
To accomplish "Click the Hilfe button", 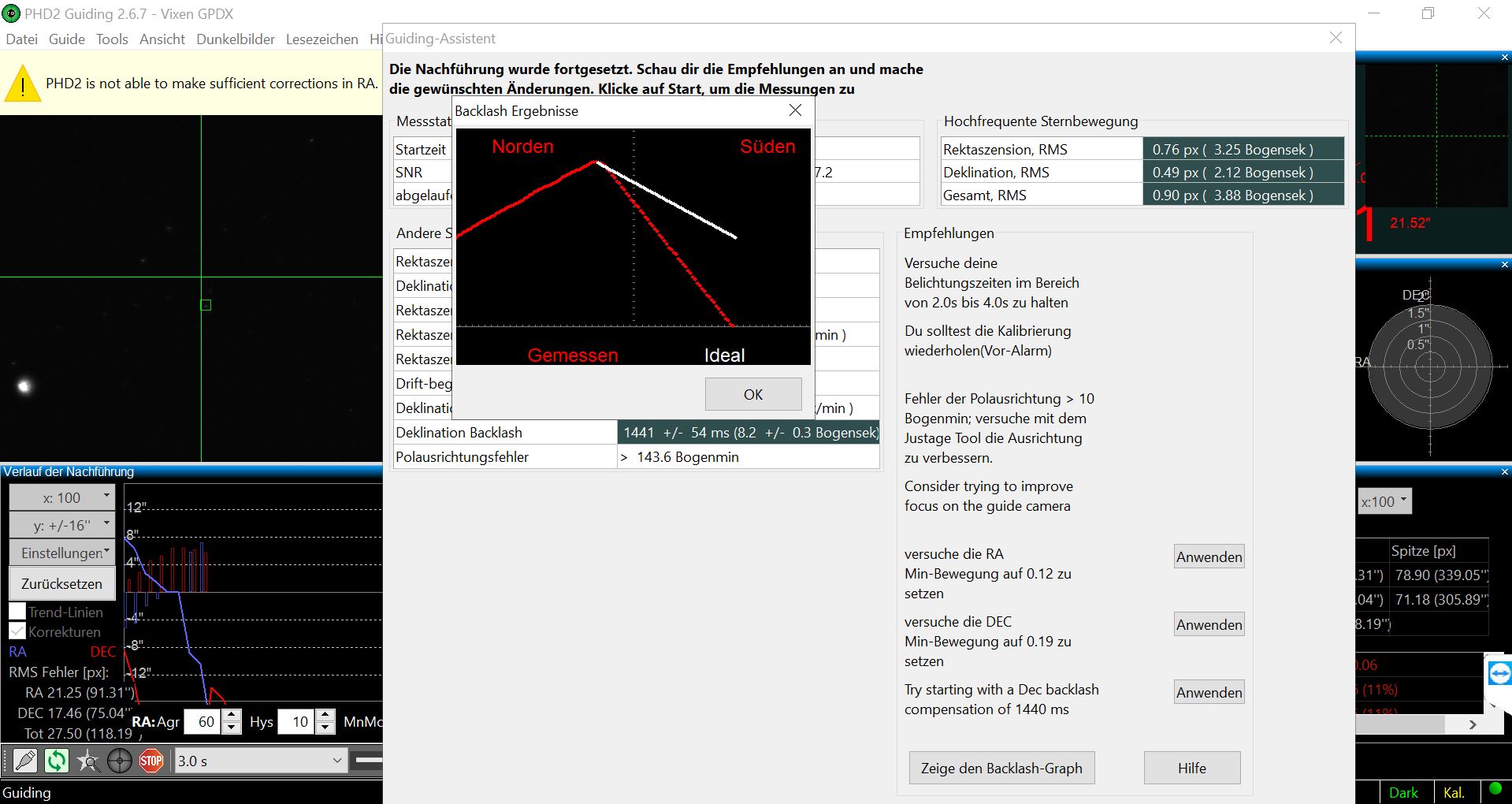I will (x=1192, y=768).
